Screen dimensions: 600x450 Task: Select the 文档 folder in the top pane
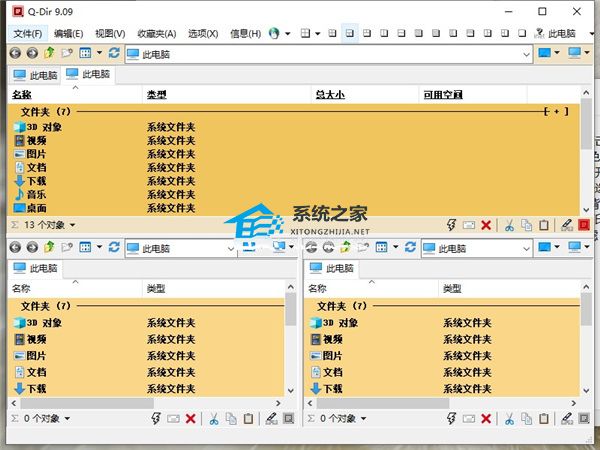[30, 168]
